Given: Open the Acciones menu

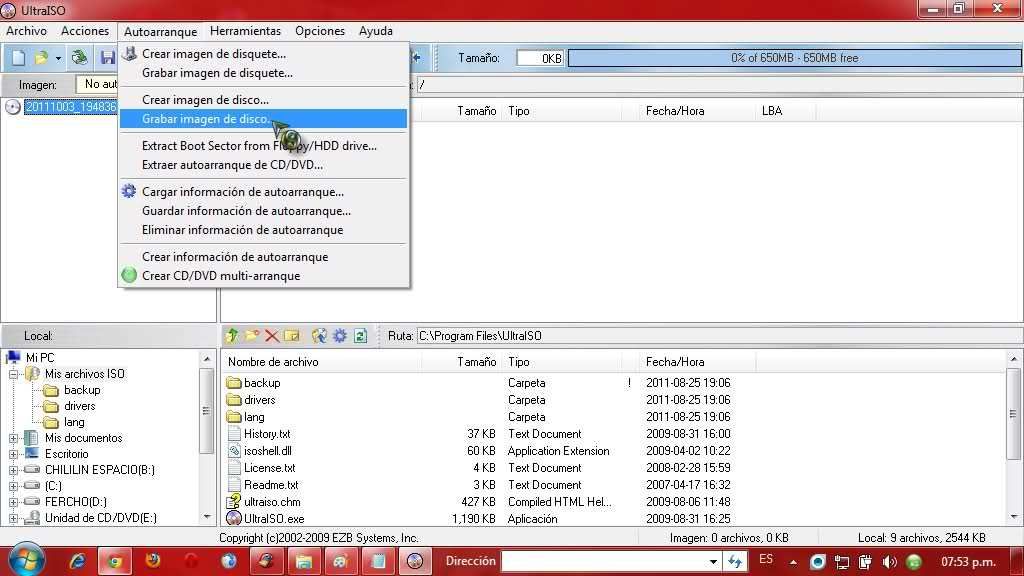Looking at the screenshot, I should coord(85,31).
